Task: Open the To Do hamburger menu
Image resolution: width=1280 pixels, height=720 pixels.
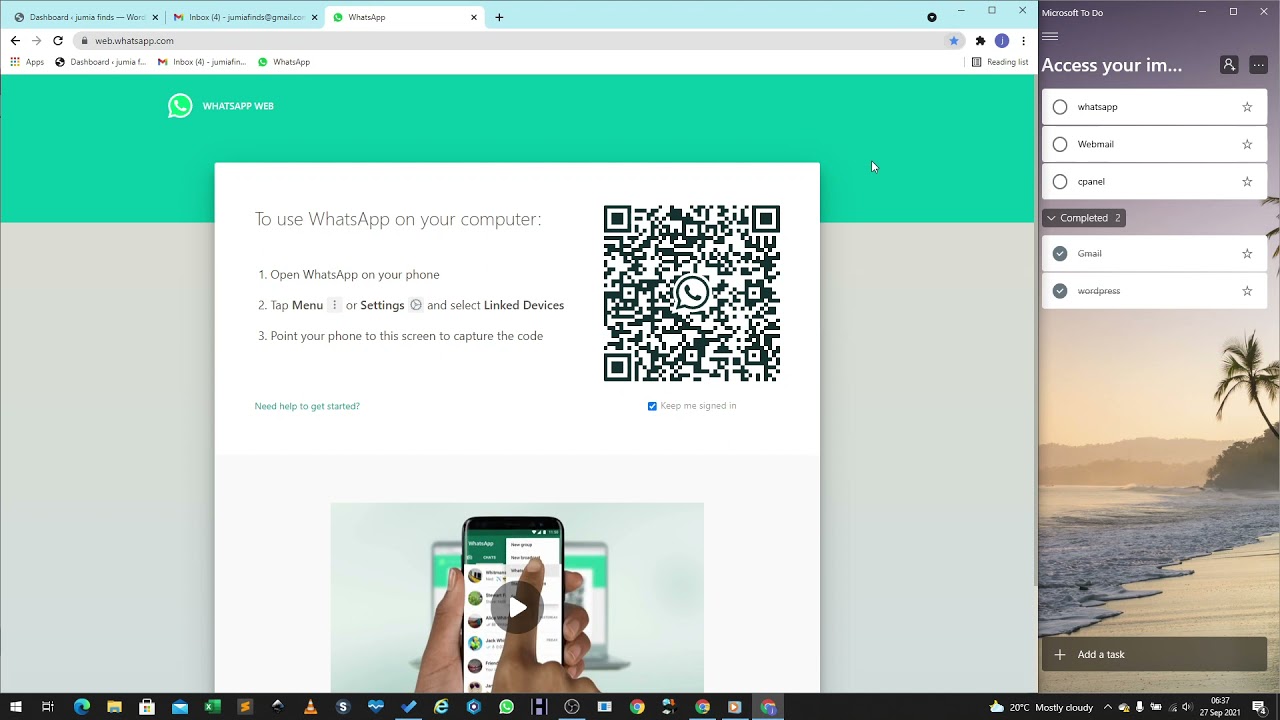Action: click(1050, 36)
